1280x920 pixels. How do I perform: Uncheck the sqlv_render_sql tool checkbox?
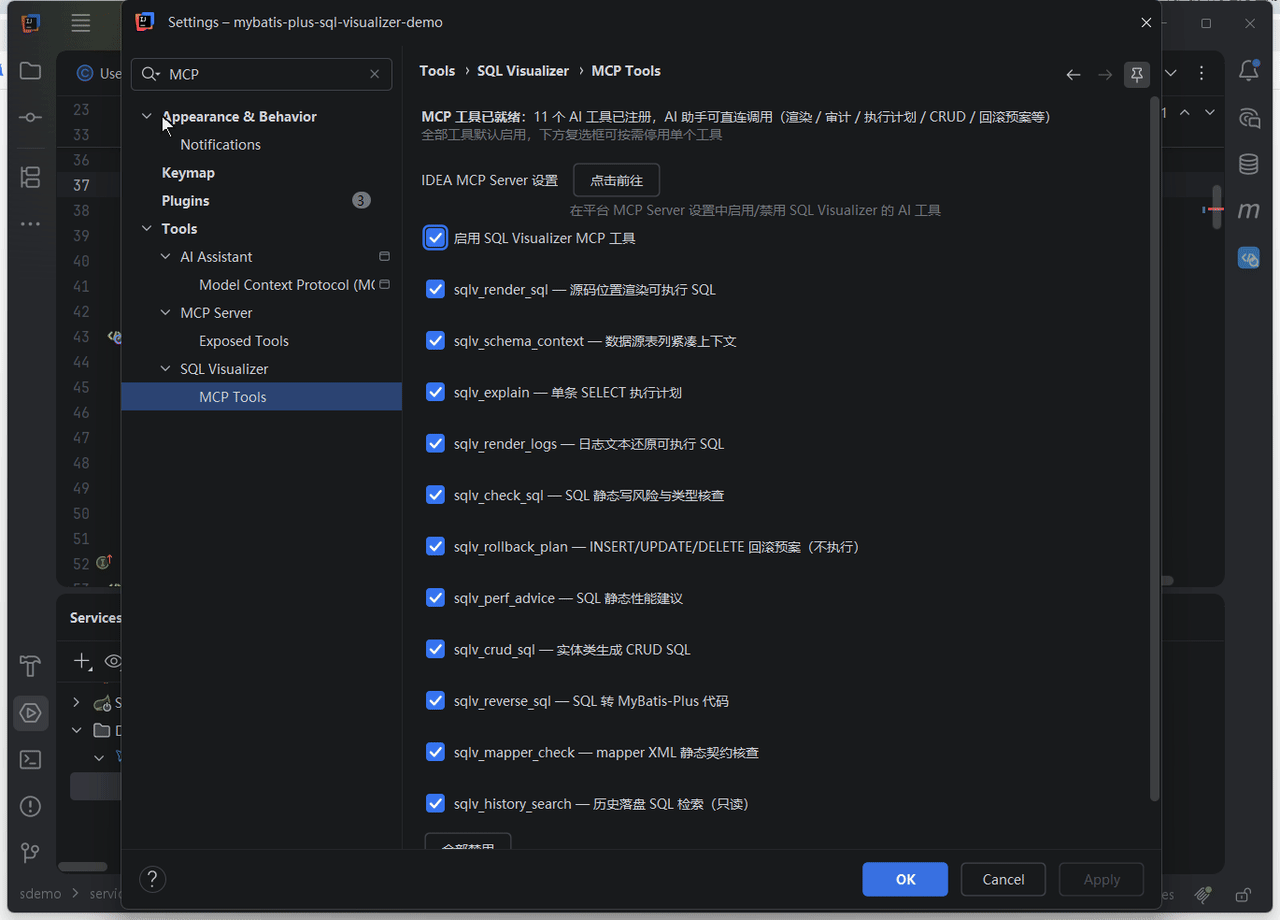pos(435,289)
